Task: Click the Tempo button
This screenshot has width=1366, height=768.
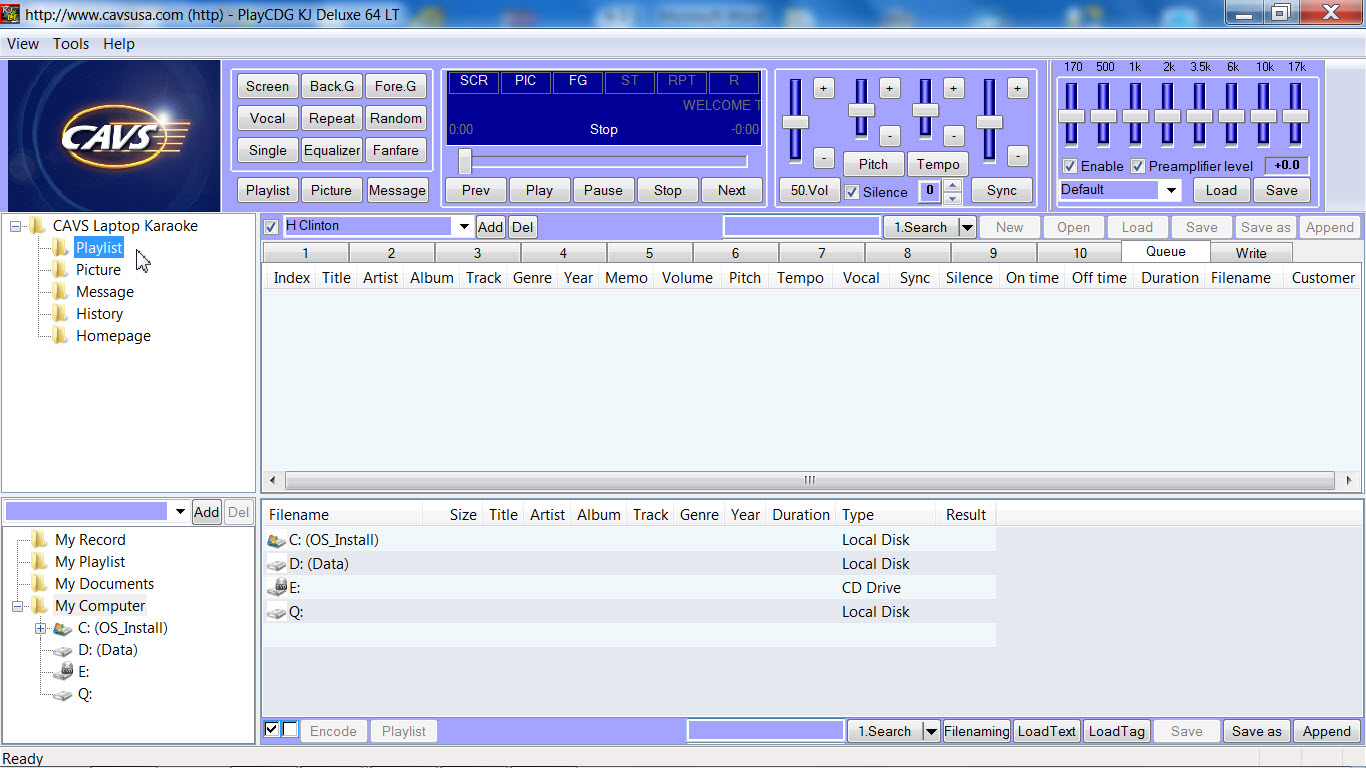Action: (x=938, y=164)
